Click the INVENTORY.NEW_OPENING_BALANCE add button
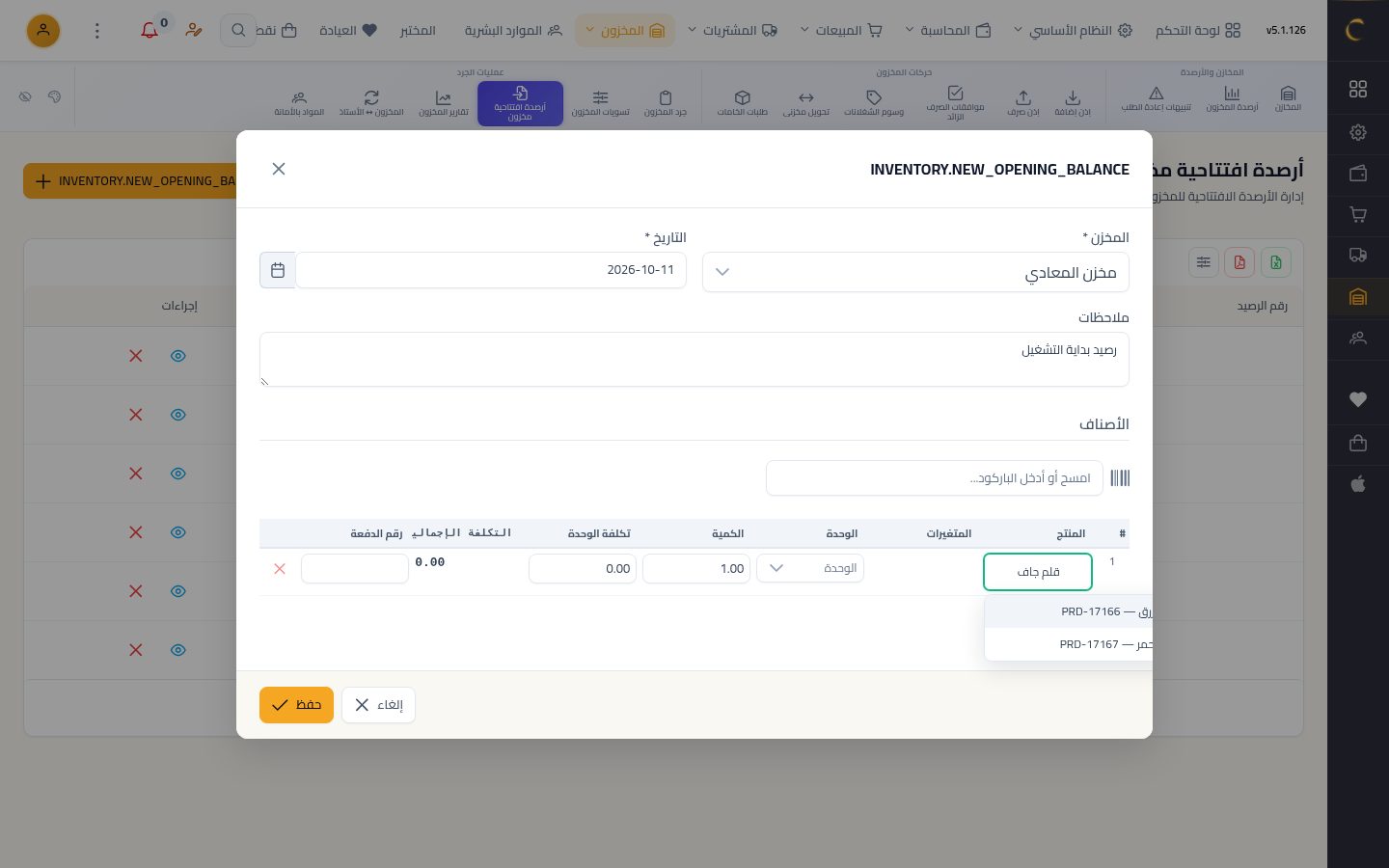The width and height of the screenshot is (1389, 868). coord(130,181)
